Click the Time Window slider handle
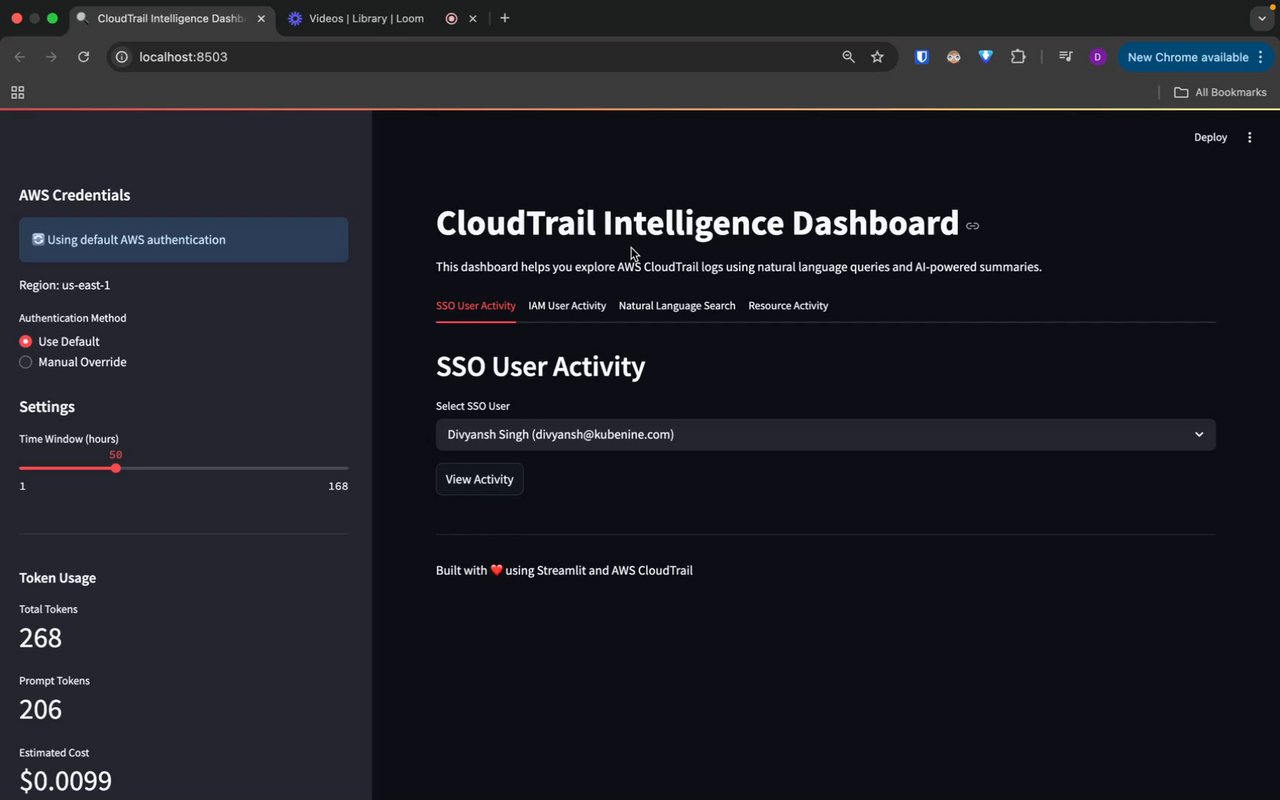This screenshot has height=800, width=1280. pos(116,468)
